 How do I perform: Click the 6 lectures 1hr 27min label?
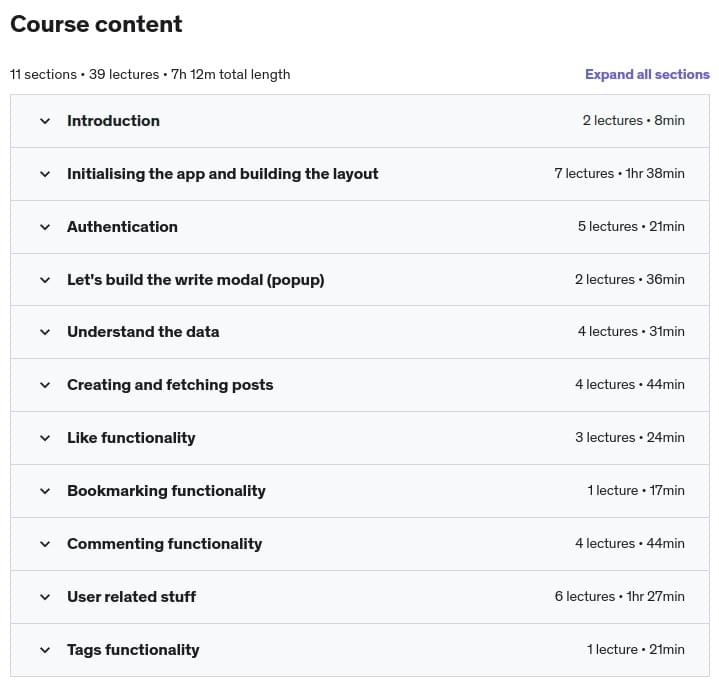[619, 596]
